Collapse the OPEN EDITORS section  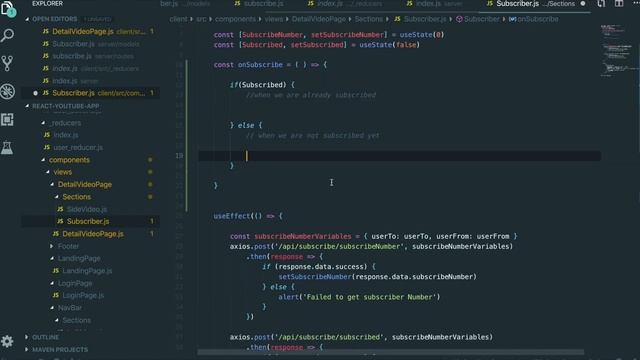[27, 19]
